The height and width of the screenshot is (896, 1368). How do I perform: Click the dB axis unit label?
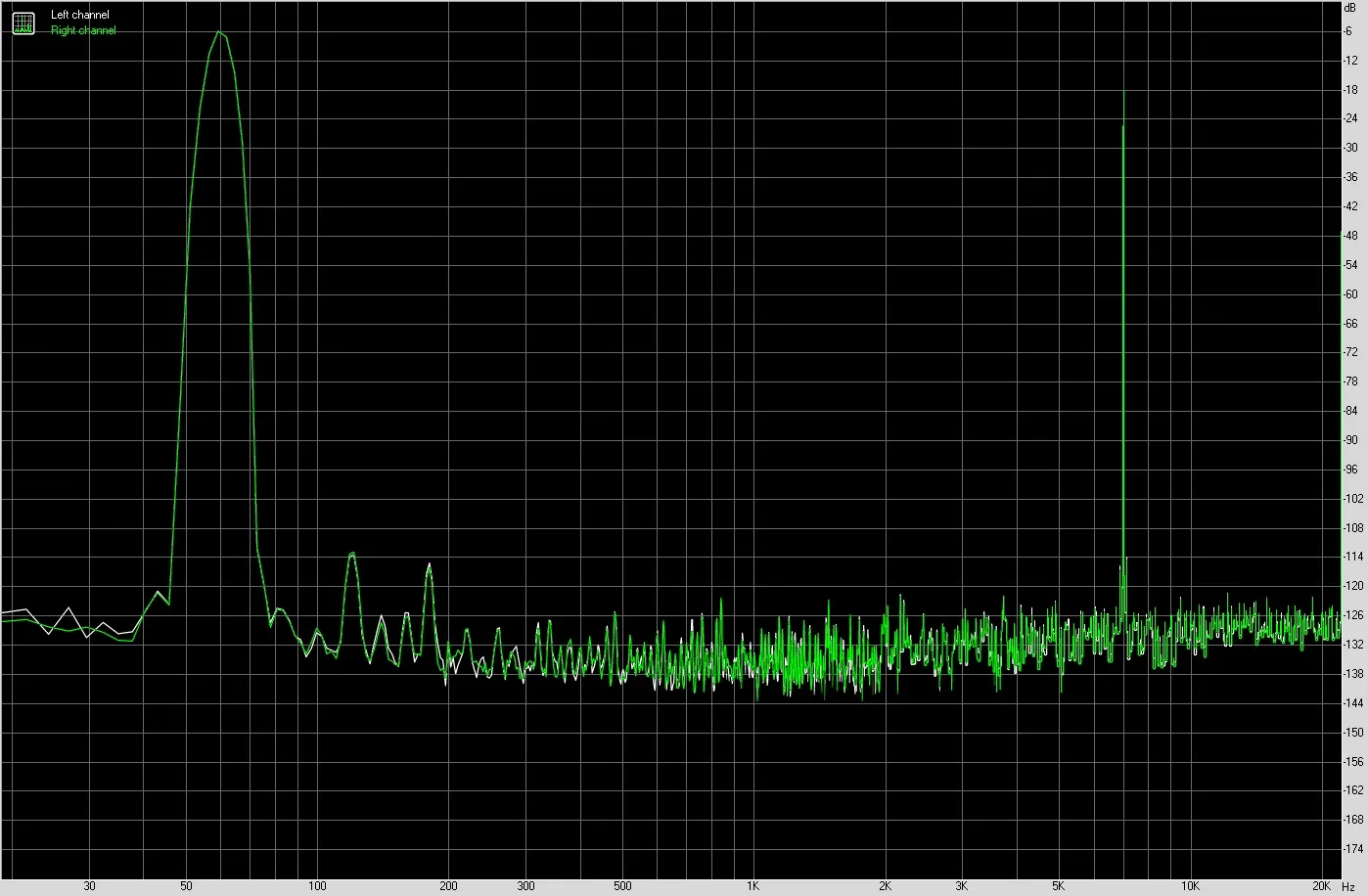coord(1350,7)
